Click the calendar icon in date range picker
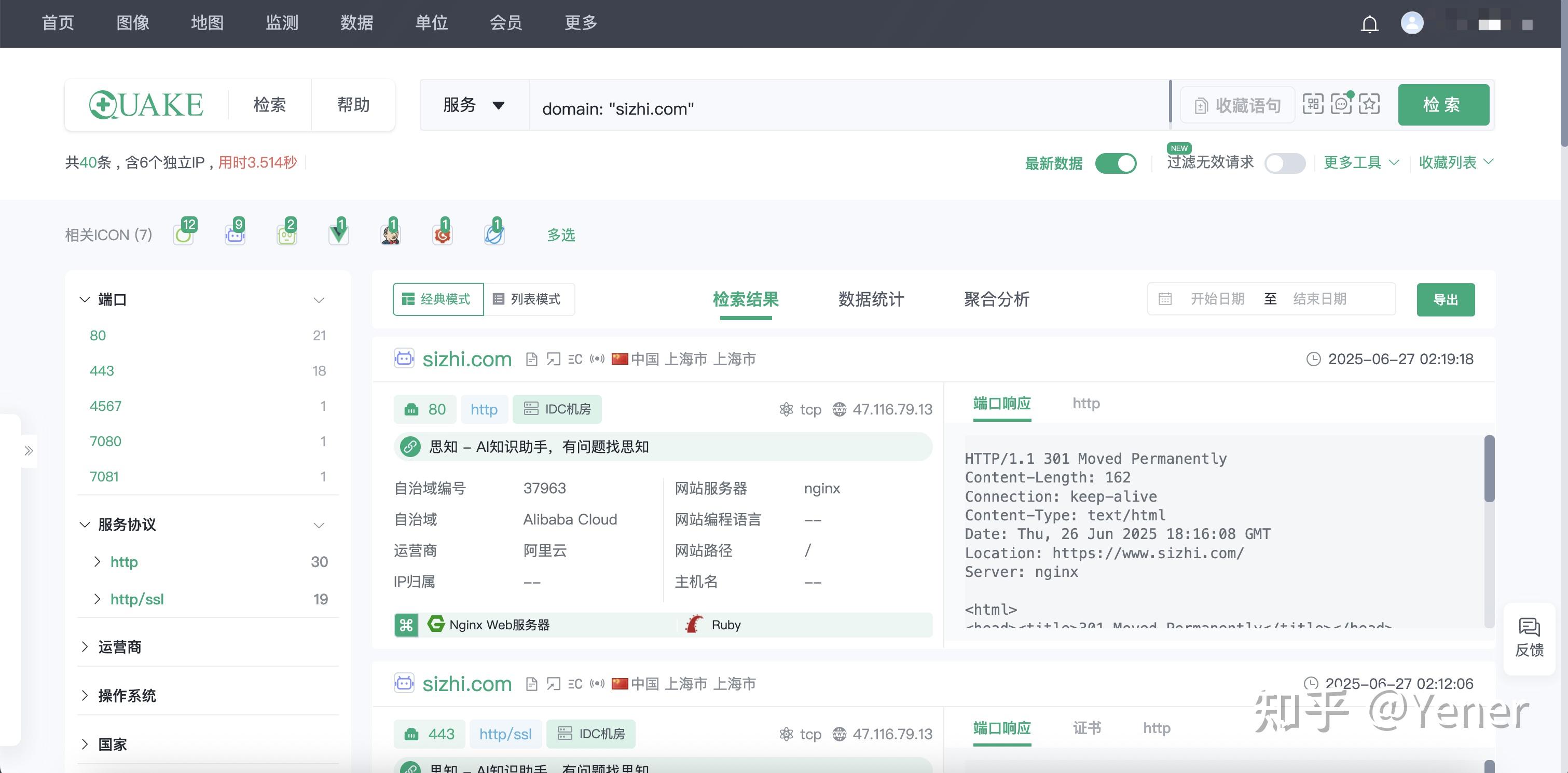 1165,299
